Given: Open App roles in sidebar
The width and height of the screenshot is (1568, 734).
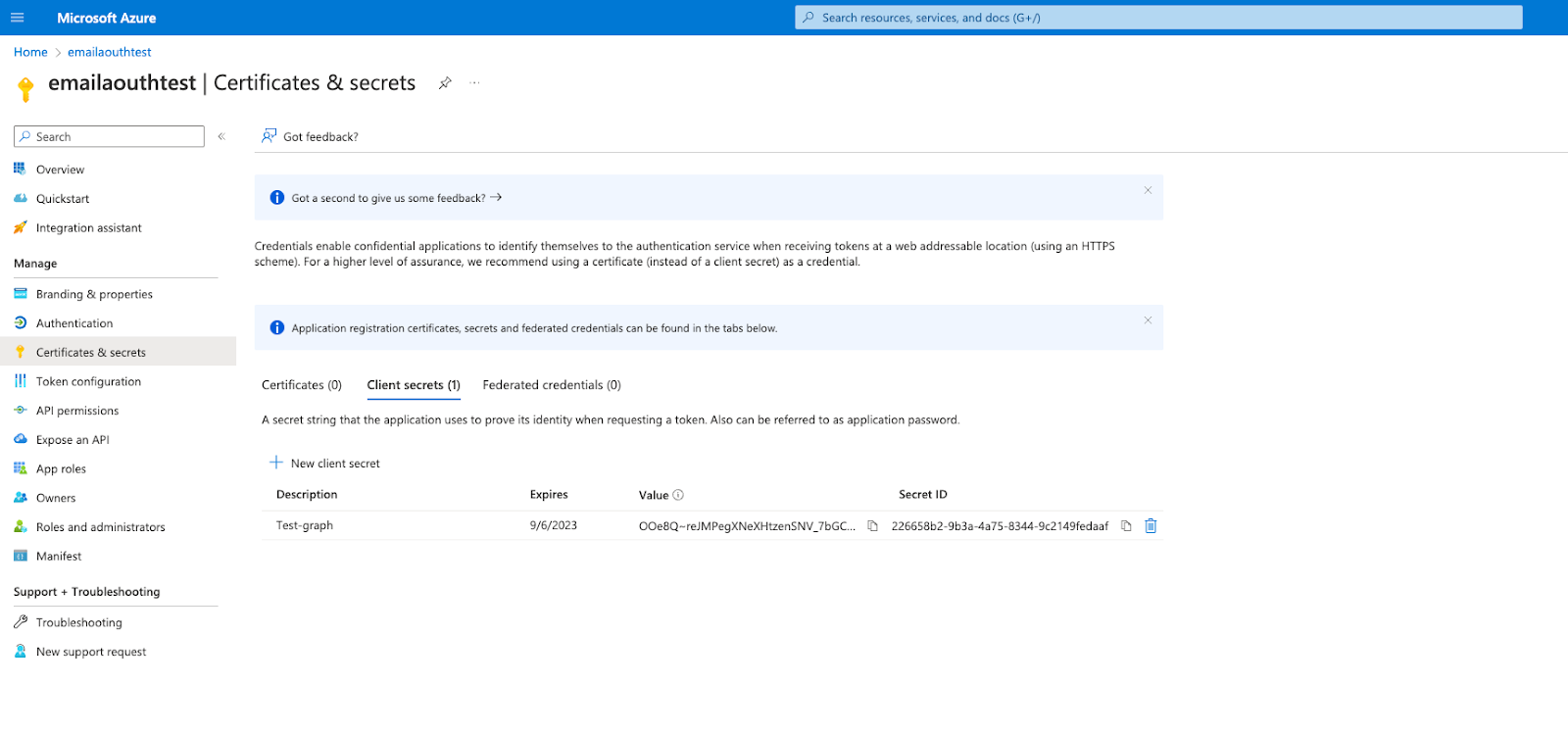Looking at the screenshot, I should (x=61, y=468).
